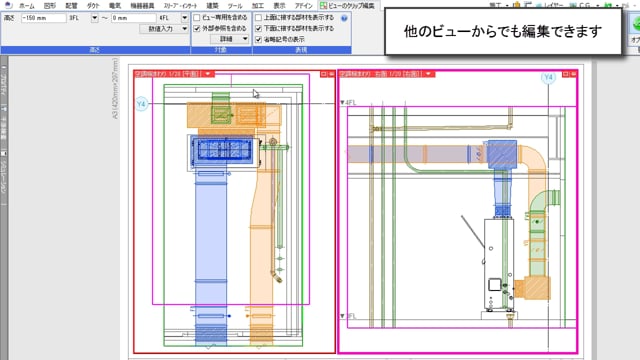Uncheck 外部参照を含める checkbox
Image resolution: width=640 pixels, height=360 pixels.
197,28
